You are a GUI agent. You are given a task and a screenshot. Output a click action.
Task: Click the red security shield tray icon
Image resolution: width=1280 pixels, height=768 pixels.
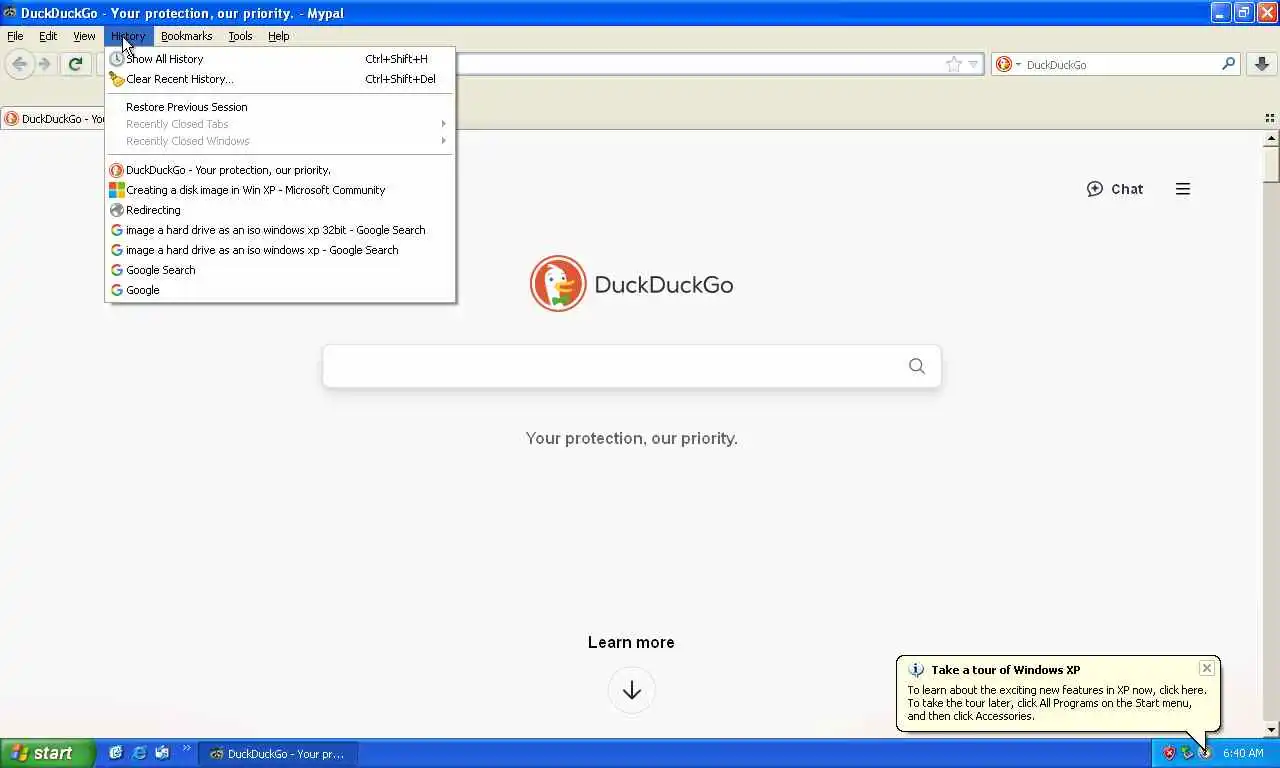pyautogui.click(x=1168, y=753)
